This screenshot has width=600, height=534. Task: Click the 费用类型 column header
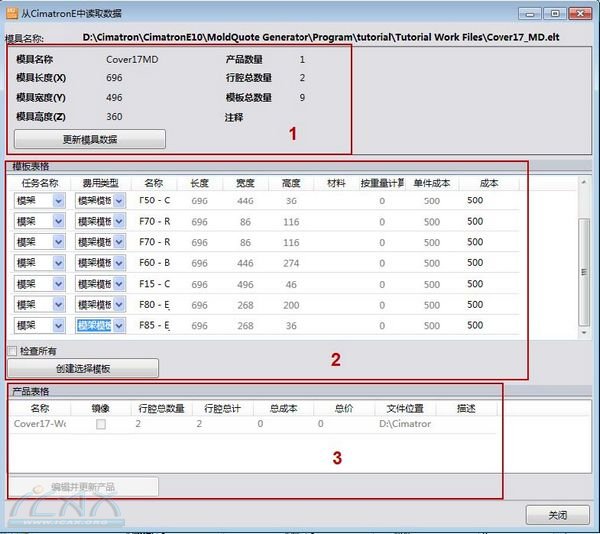point(101,183)
